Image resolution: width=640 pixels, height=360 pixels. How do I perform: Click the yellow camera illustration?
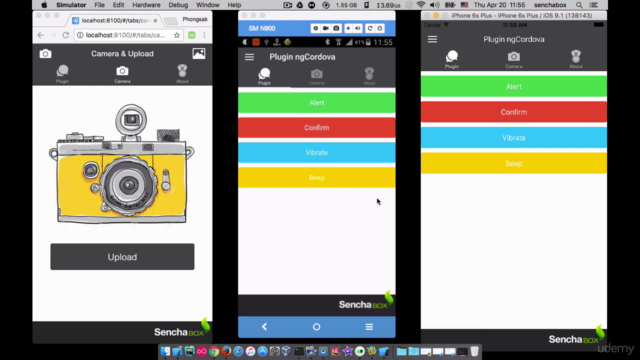[121, 164]
